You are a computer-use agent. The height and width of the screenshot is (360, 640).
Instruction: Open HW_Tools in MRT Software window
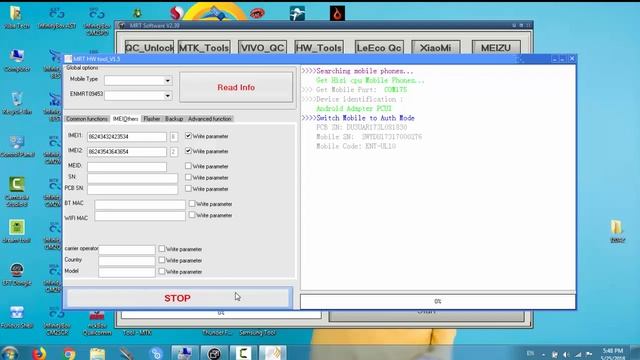(x=319, y=48)
